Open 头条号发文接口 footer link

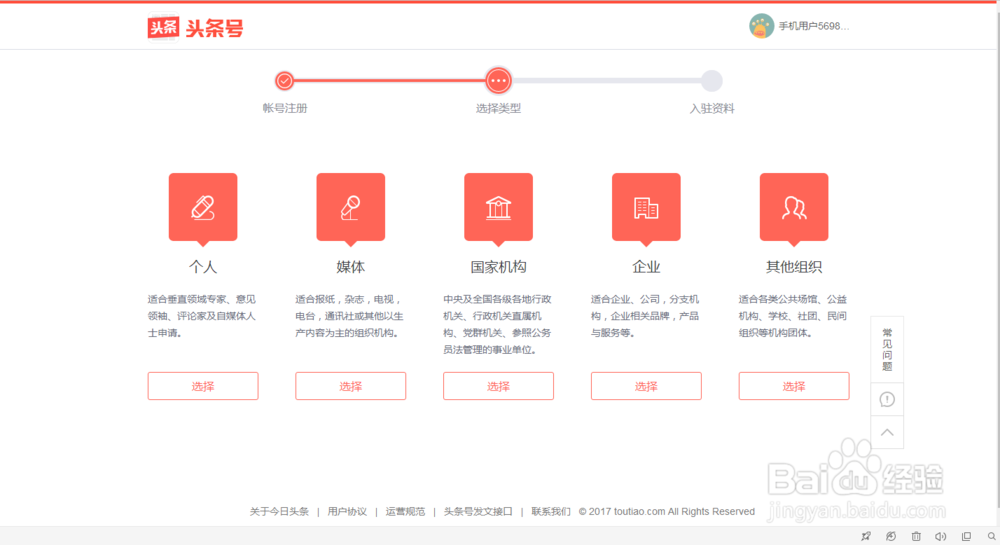478,511
